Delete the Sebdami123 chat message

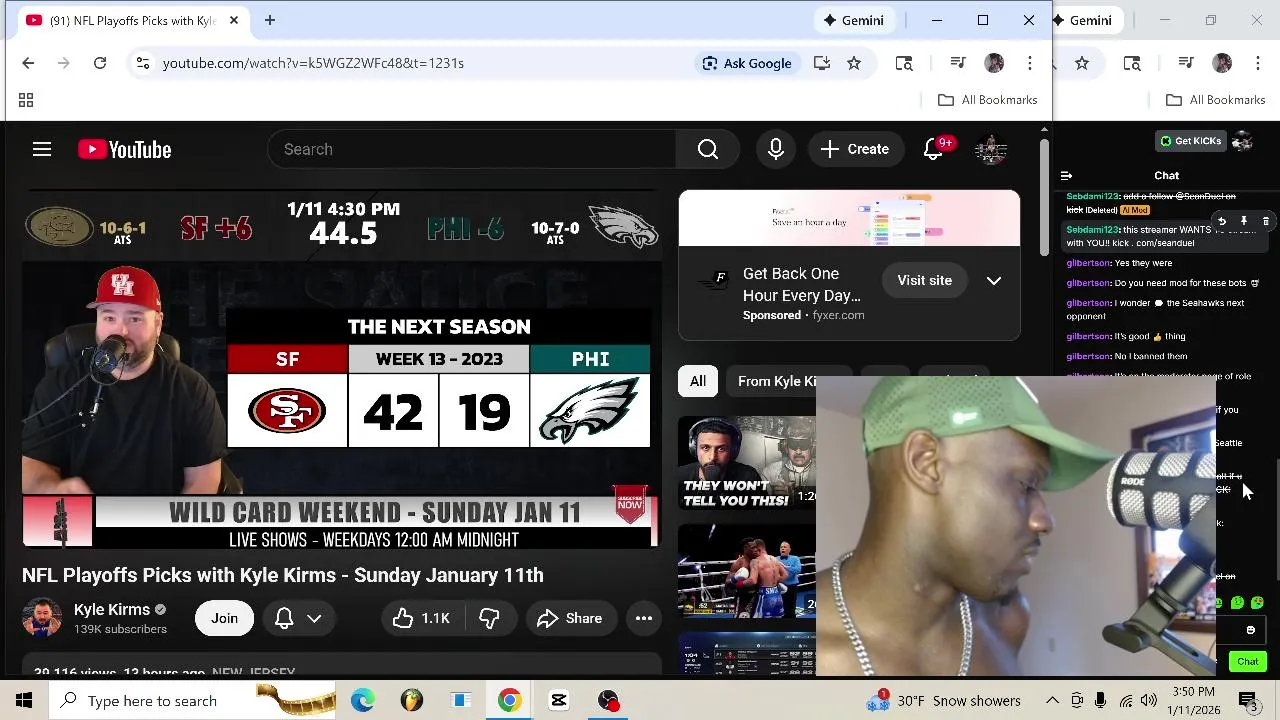[x=1265, y=221]
